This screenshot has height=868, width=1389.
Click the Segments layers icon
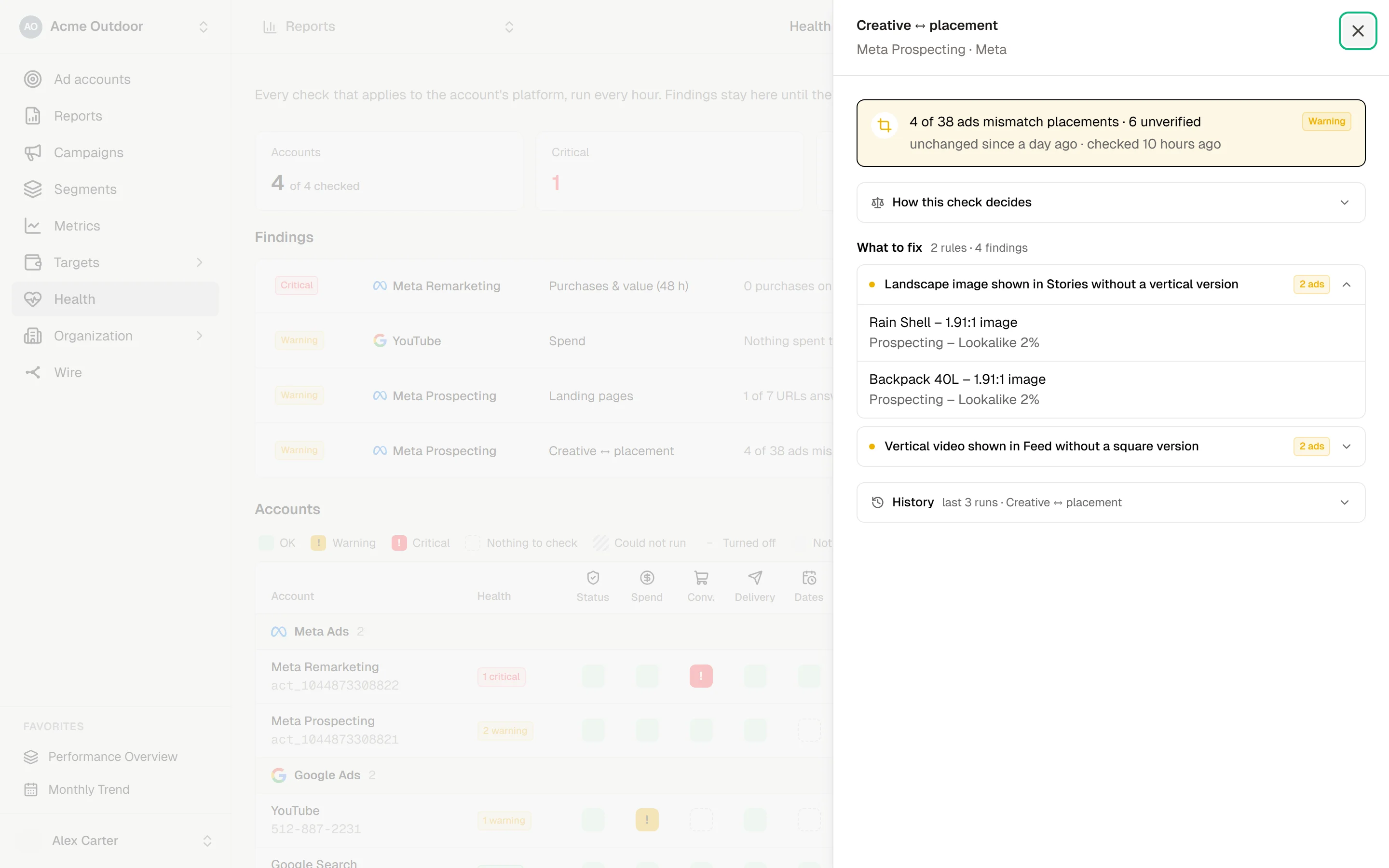tap(33, 190)
